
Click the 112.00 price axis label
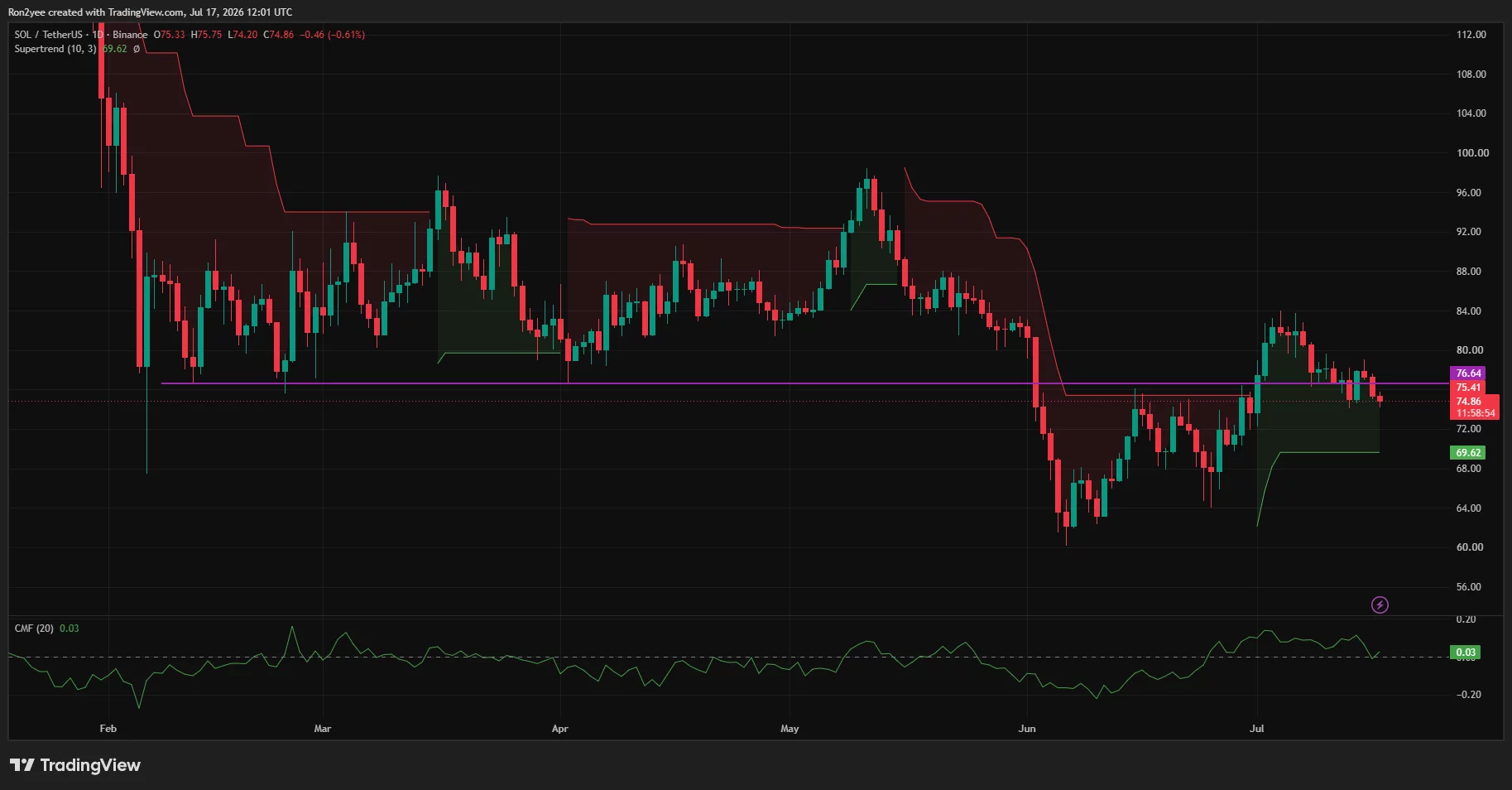pos(1471,35)
